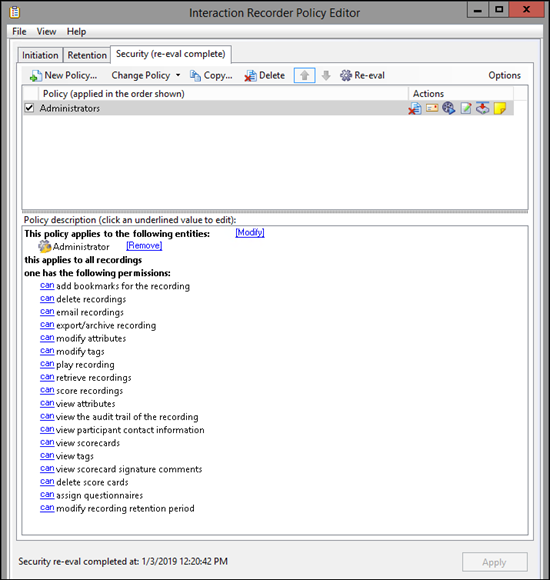Click the Modify link for entities
The image size is (550, 580).
(250, 232)
